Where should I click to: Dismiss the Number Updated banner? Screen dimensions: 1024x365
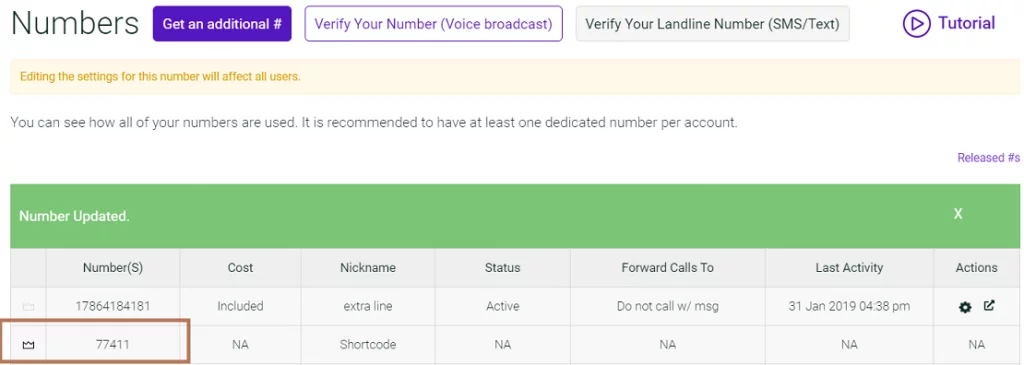click(x=958, y=214)
